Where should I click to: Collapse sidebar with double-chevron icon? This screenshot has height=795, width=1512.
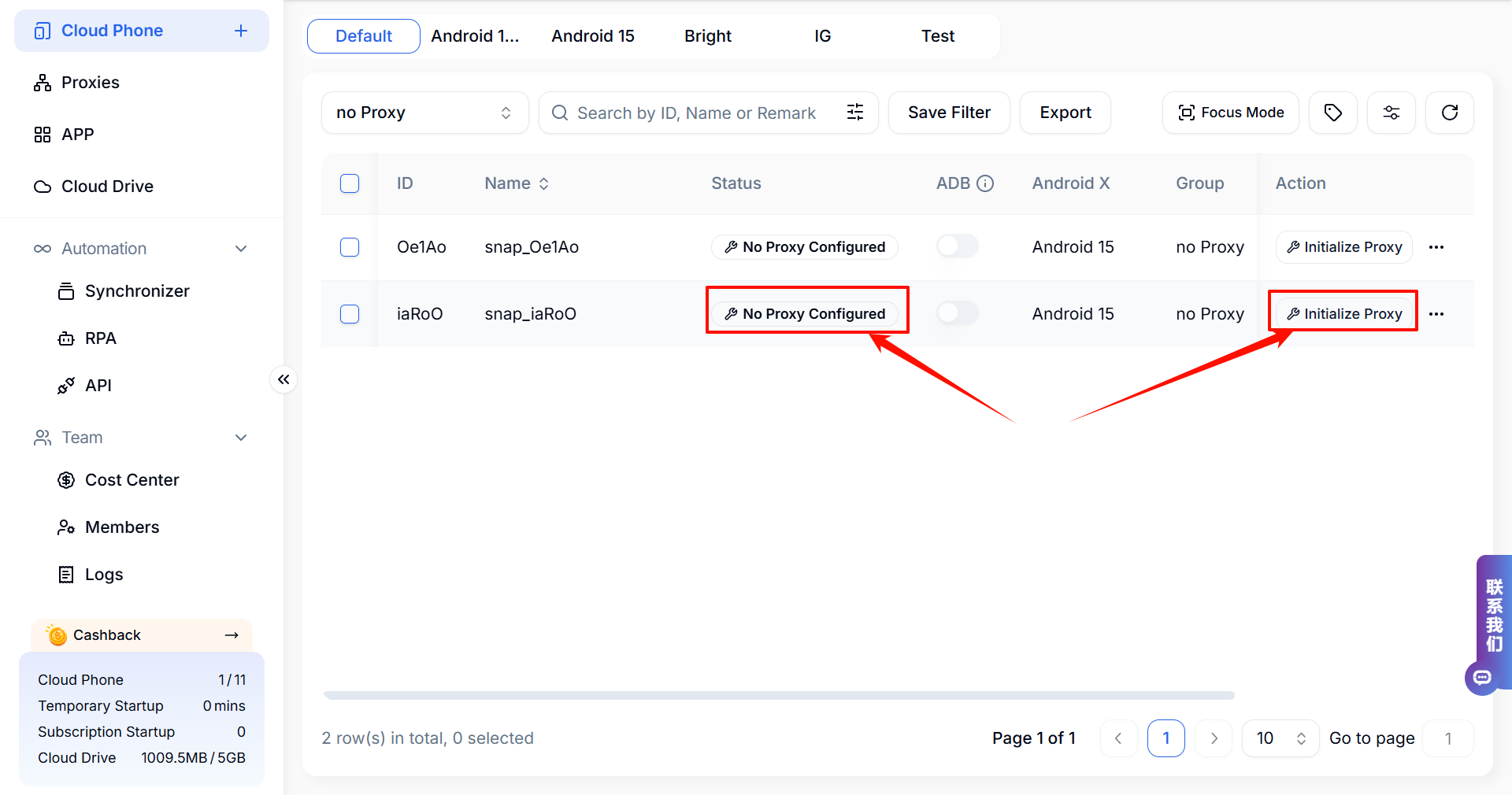coord(283,379)
